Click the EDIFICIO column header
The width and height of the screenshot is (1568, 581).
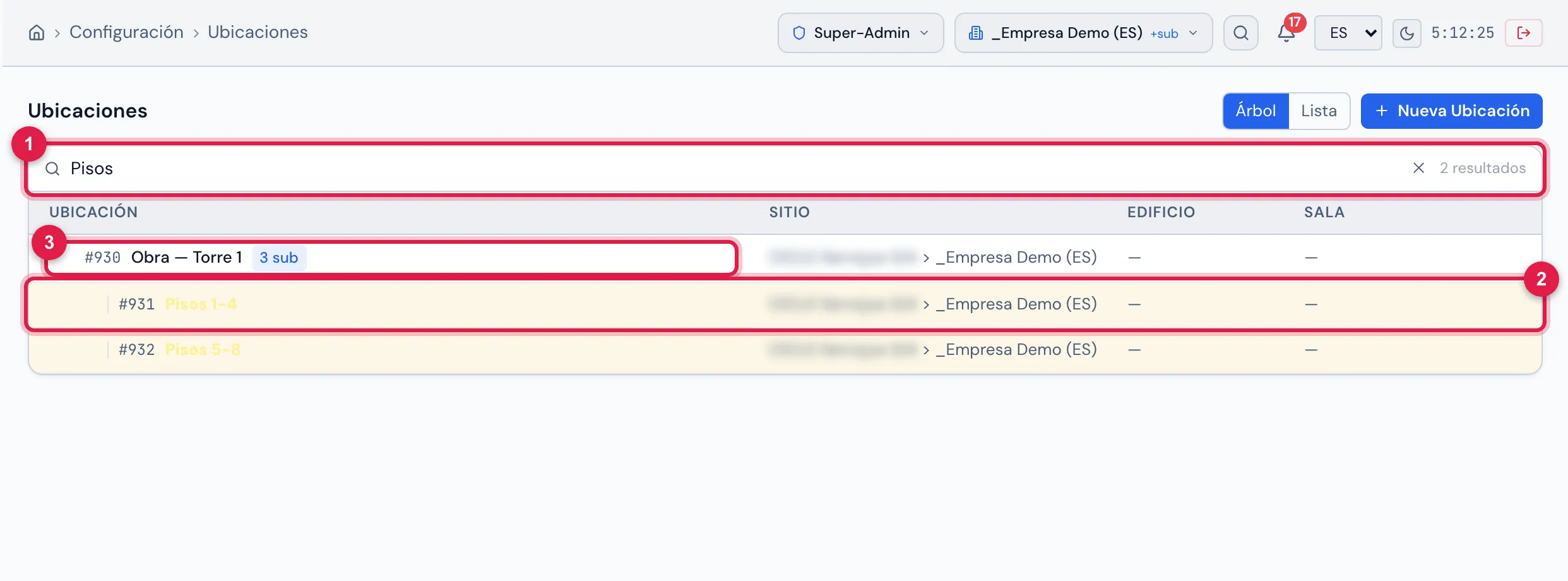[x=1161, y=212]
